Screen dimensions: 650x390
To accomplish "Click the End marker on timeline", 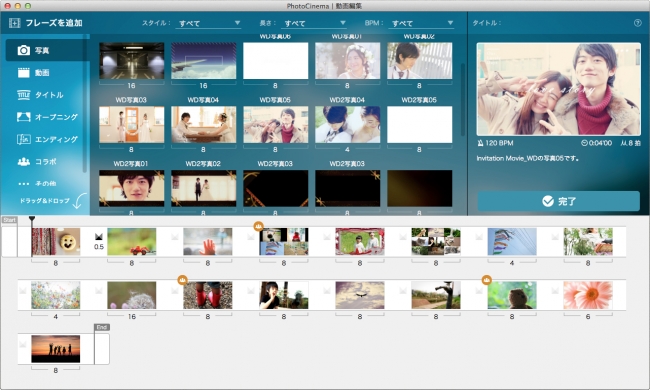I will (102, 327).
